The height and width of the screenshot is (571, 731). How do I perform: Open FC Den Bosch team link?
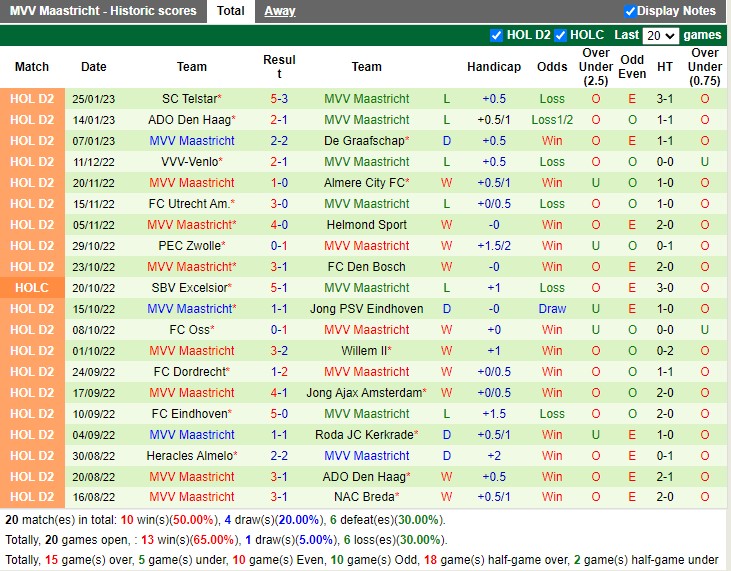(x=366, y=267)
